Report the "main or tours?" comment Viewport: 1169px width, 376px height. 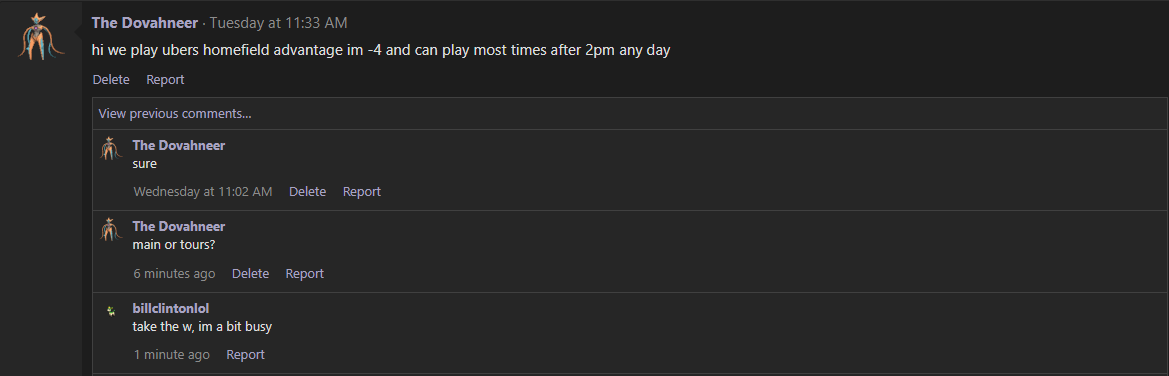304,274
